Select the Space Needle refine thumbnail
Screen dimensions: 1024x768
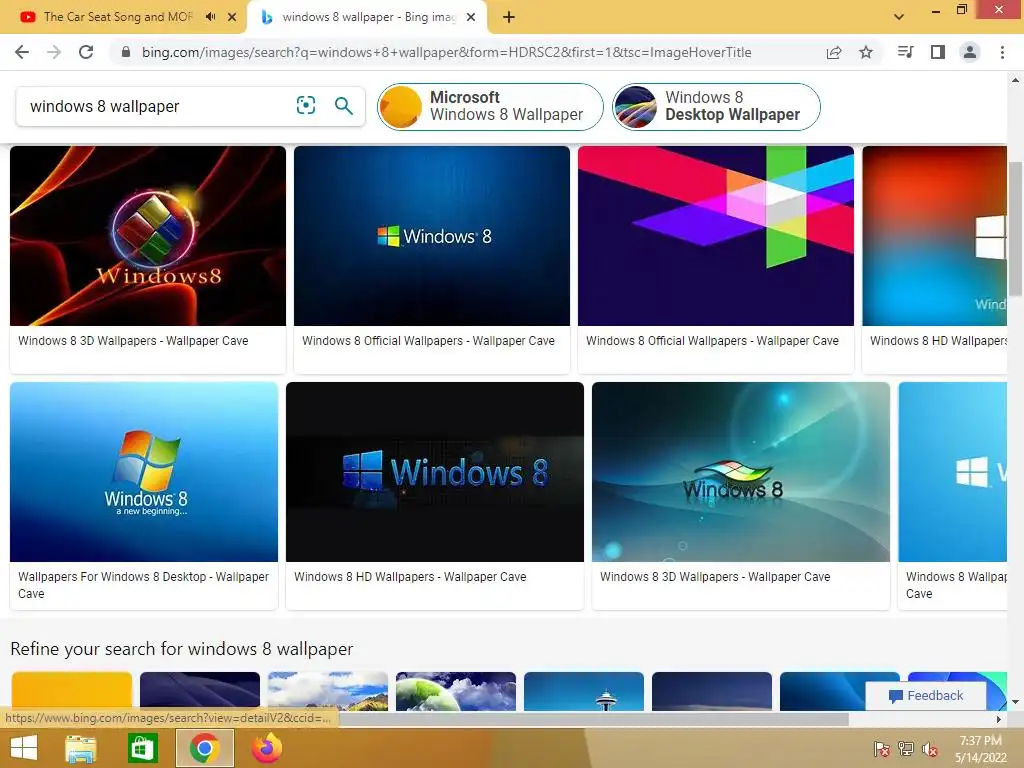click(584, 691)
